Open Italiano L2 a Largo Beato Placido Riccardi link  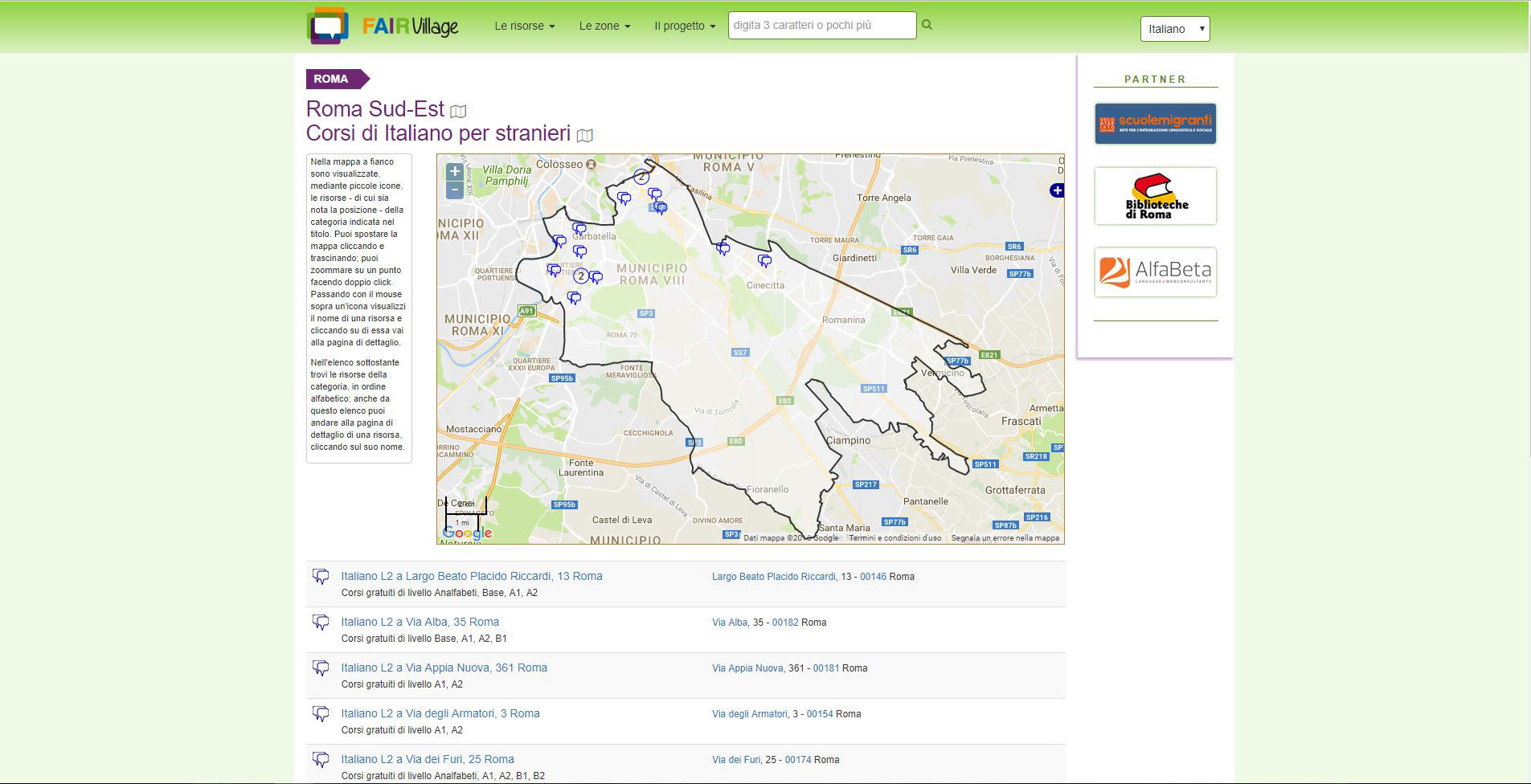click(x=472, y=576)
